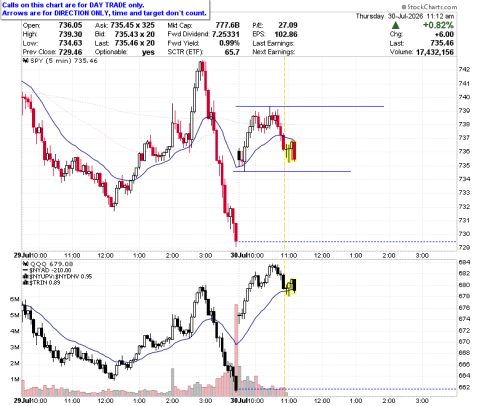Select the upper blue resistance line at 739
This screenshot has width=480, height=406.
click(310, 106)
